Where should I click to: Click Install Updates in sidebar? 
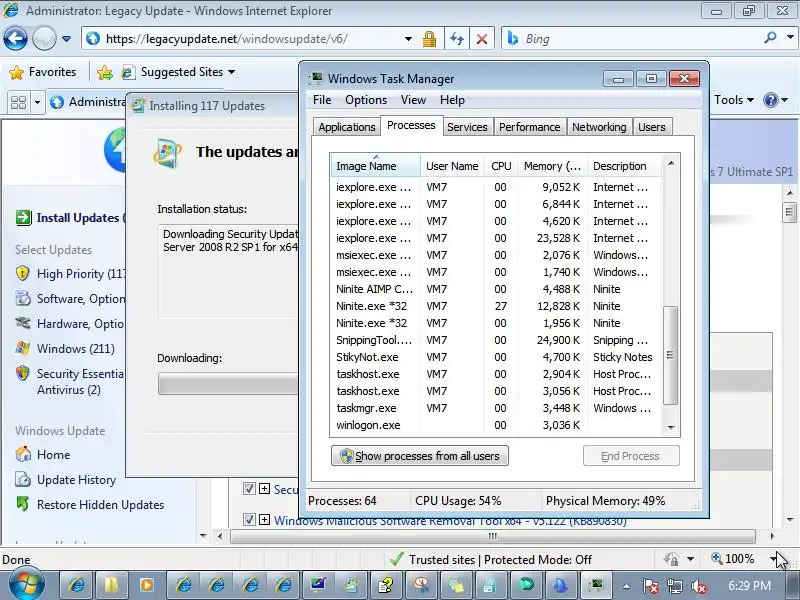point(71,218)
